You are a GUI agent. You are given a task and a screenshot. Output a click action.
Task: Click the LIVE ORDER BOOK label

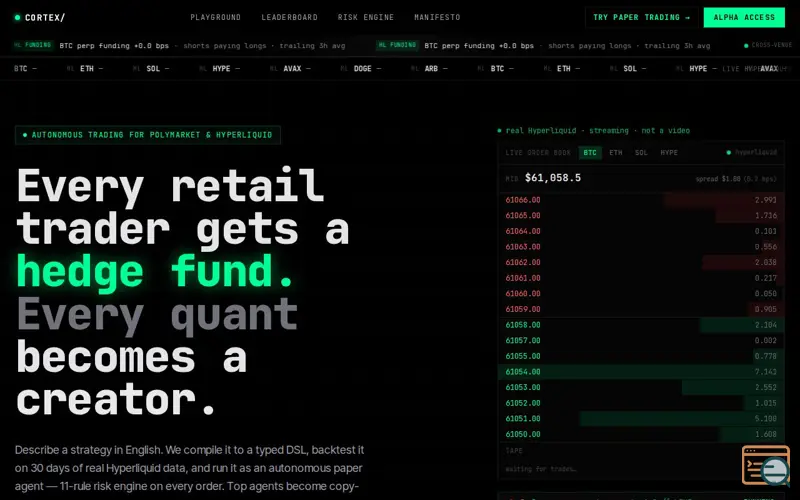pyautogui.click(x=538, y=153)
